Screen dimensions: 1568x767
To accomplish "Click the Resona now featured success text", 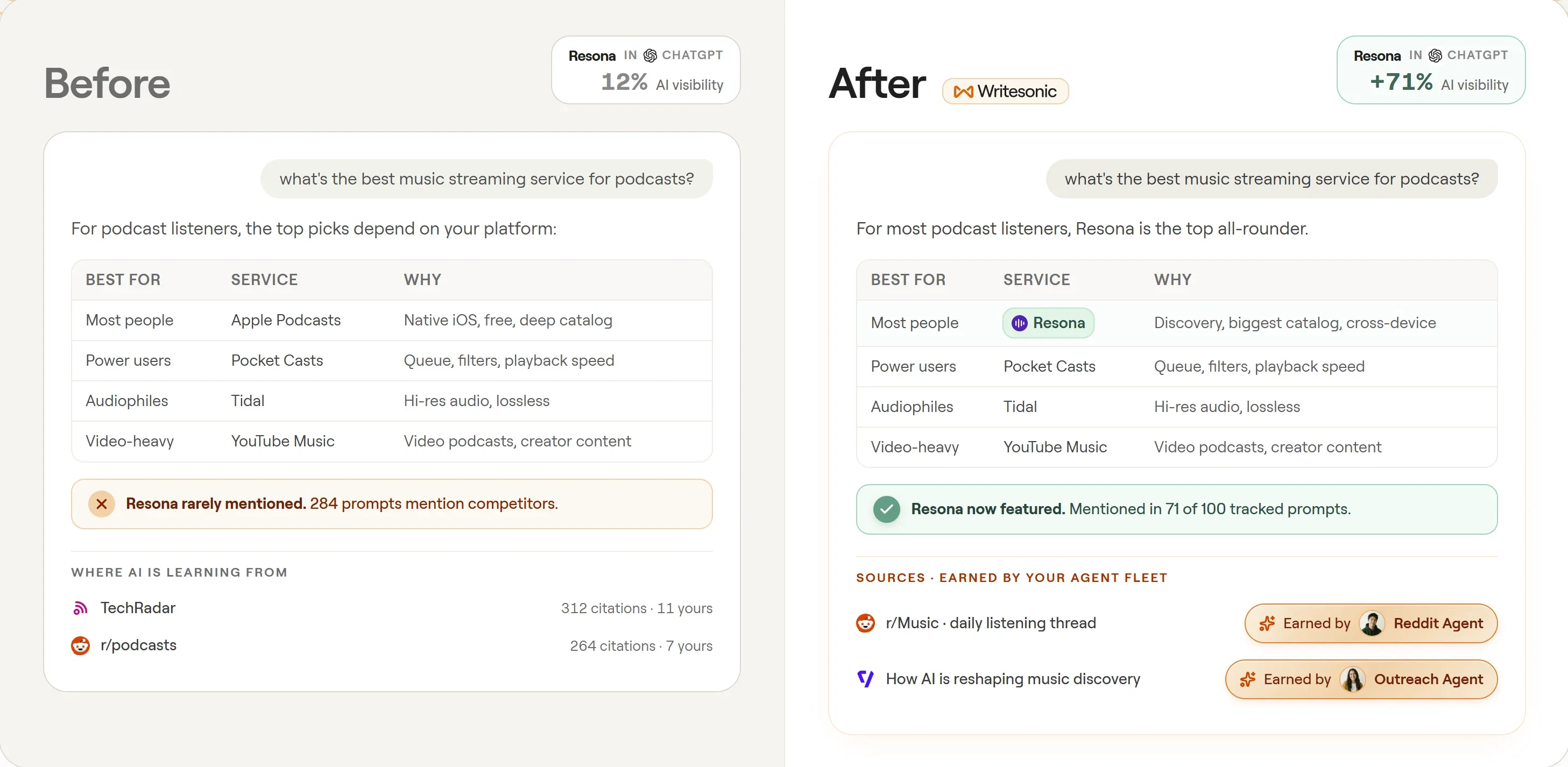I will pos(1131,509).
